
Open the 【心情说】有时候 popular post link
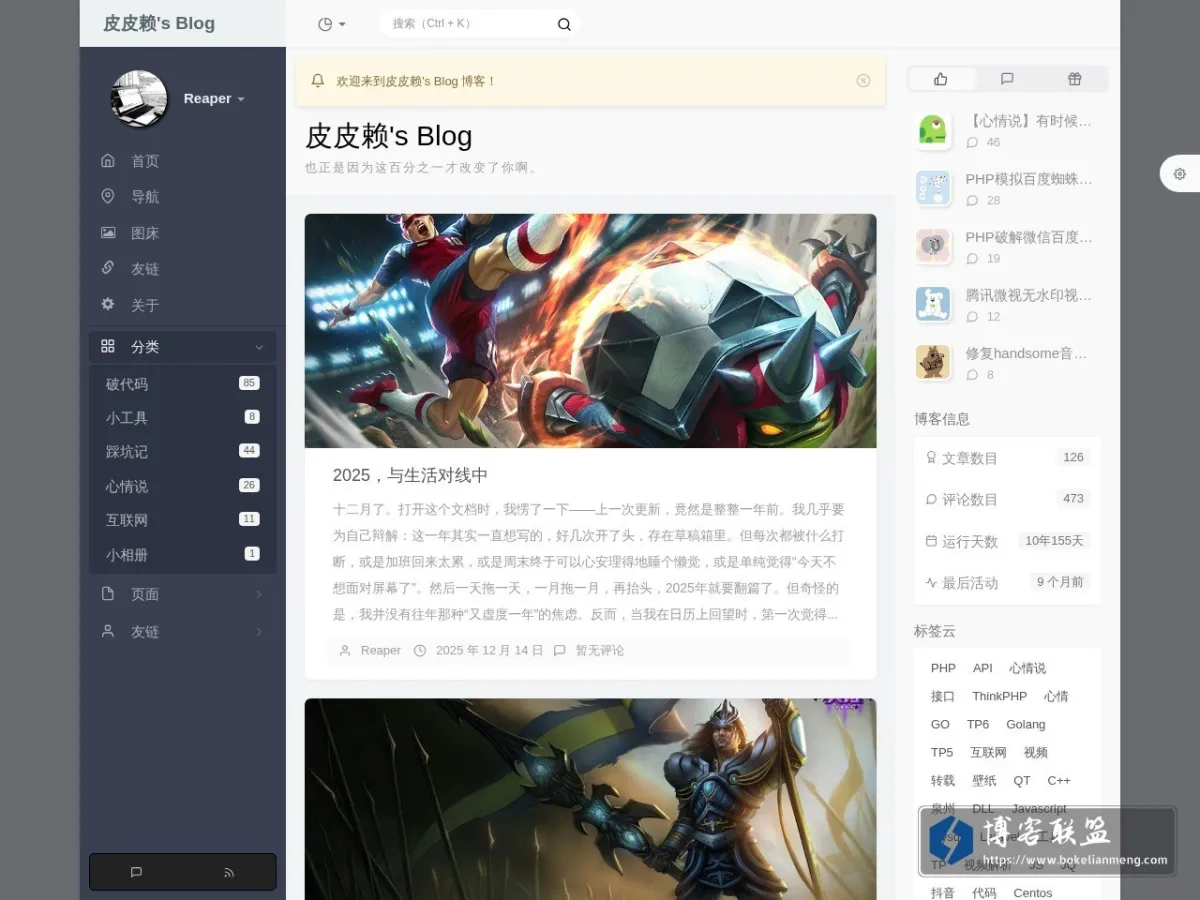(x=1029, y=121)
